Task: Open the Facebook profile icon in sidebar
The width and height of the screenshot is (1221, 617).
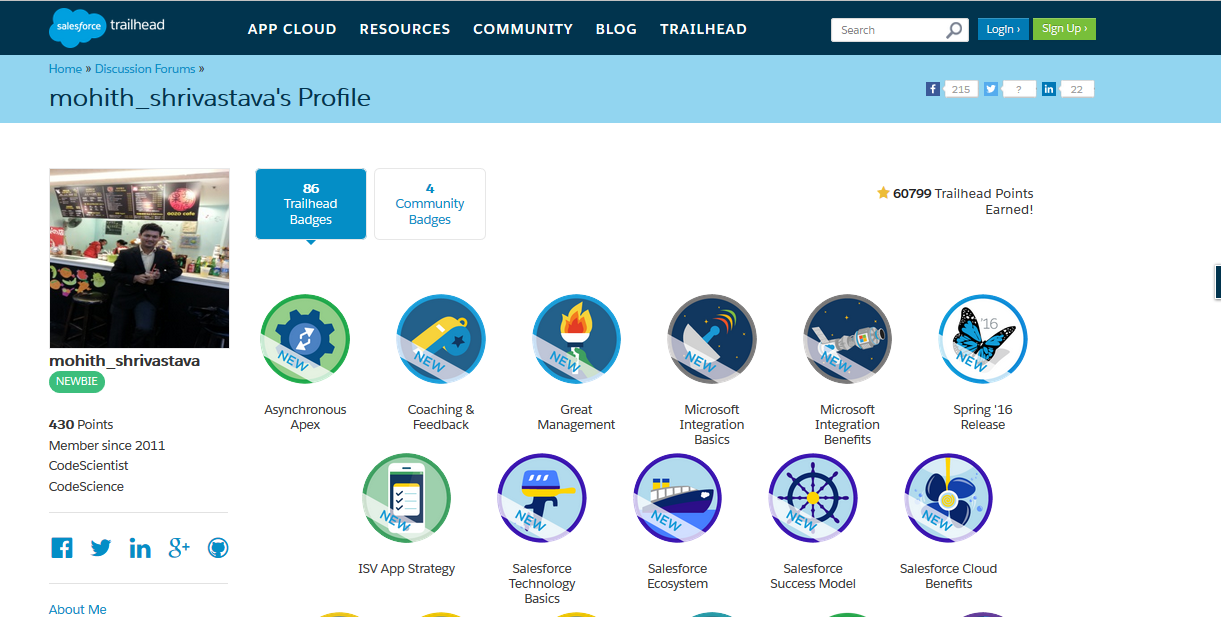Action: click(62, 548)
